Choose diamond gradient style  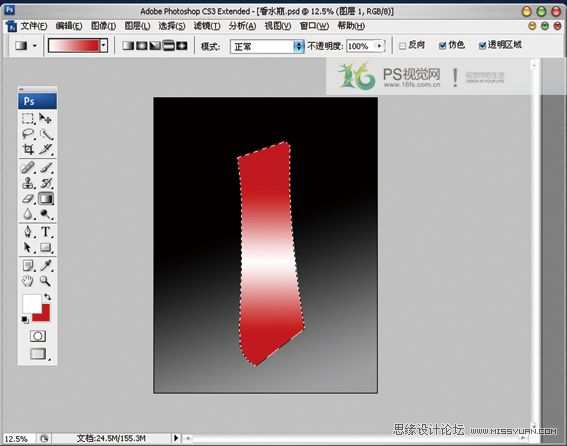(x=182, y=46)
